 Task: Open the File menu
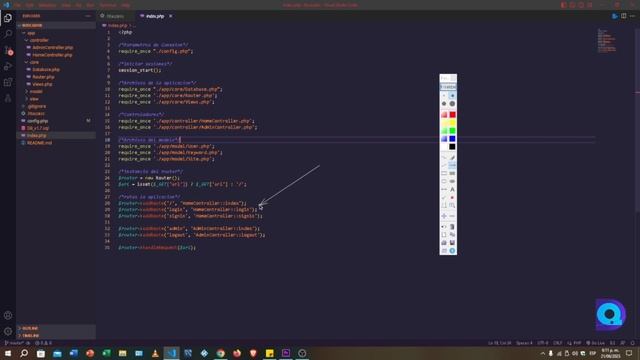(x=18, y=5)
